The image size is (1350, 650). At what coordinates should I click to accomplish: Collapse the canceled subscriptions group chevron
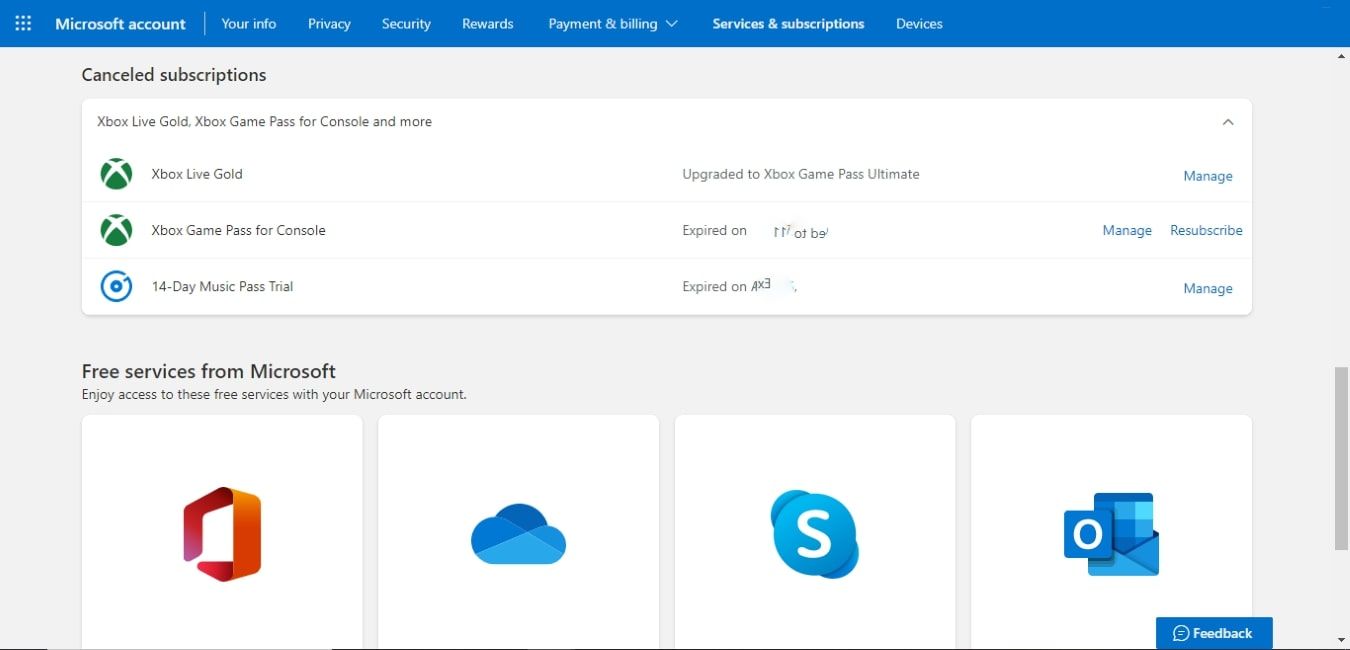click(x=1228, y=122)
